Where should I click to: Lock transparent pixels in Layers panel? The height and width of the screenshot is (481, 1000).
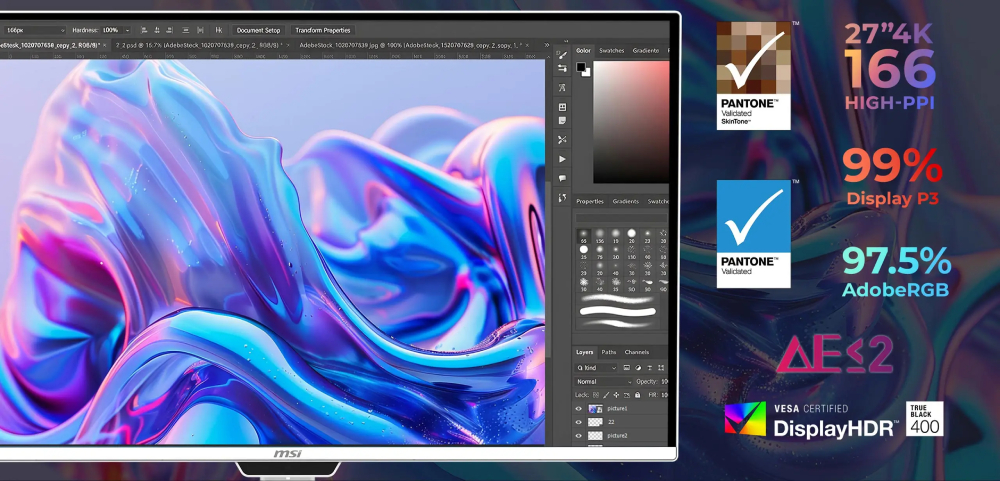tap(596, 396)
